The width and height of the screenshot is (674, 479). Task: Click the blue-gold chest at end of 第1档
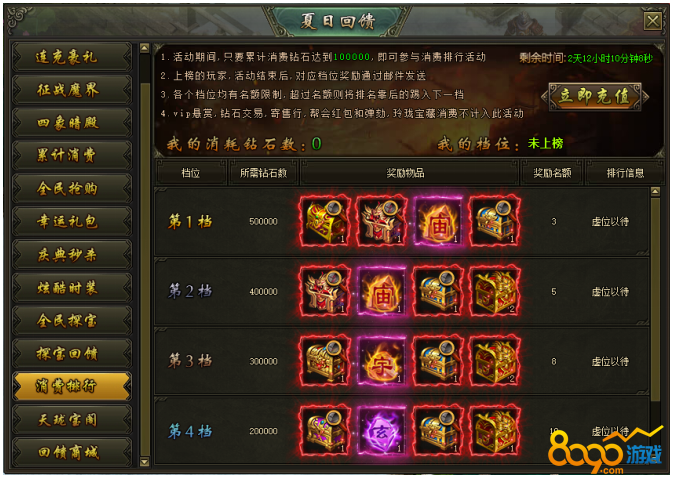click(x=495, y=222)
